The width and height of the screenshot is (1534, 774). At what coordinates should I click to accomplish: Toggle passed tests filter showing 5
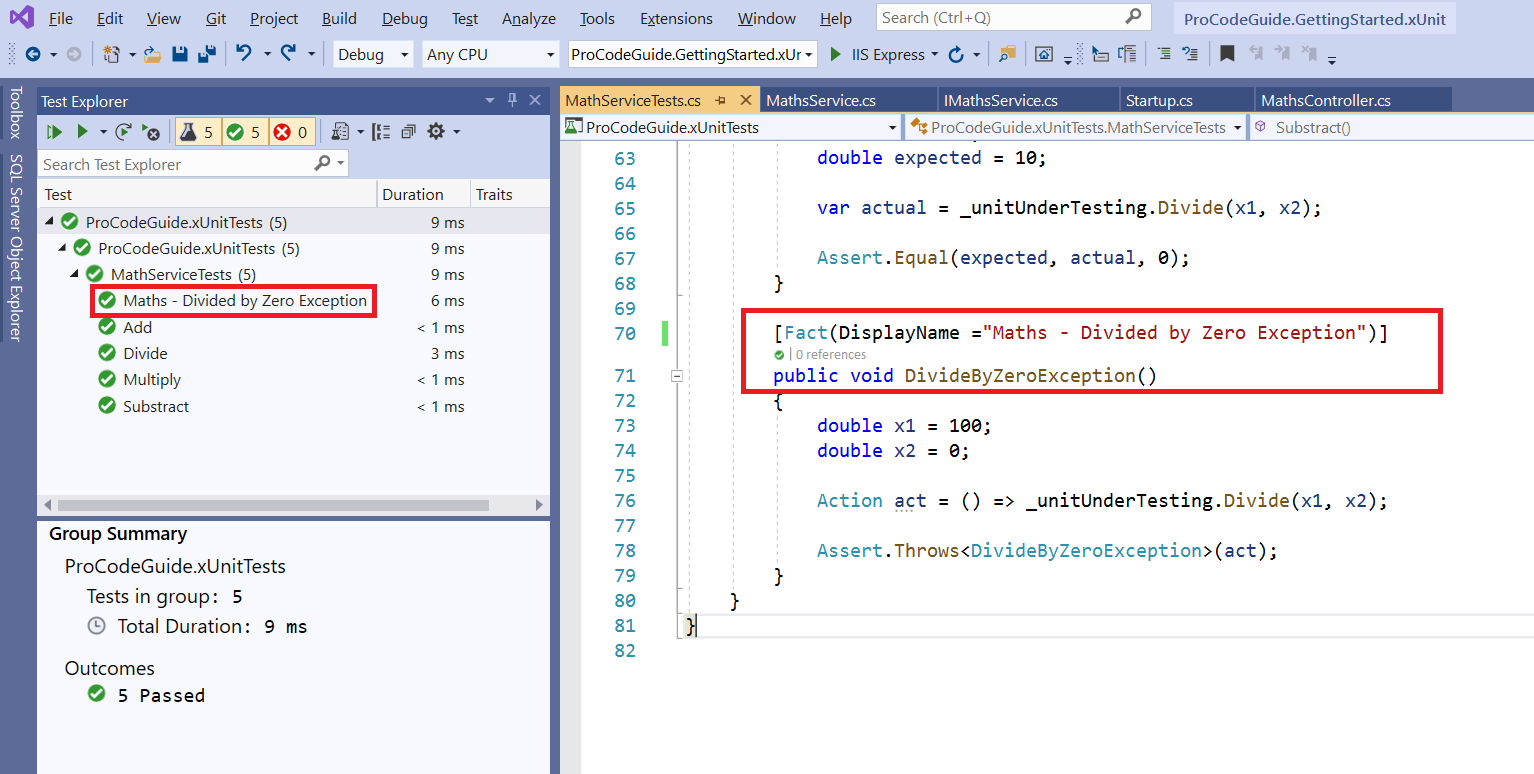coord(245,132)
